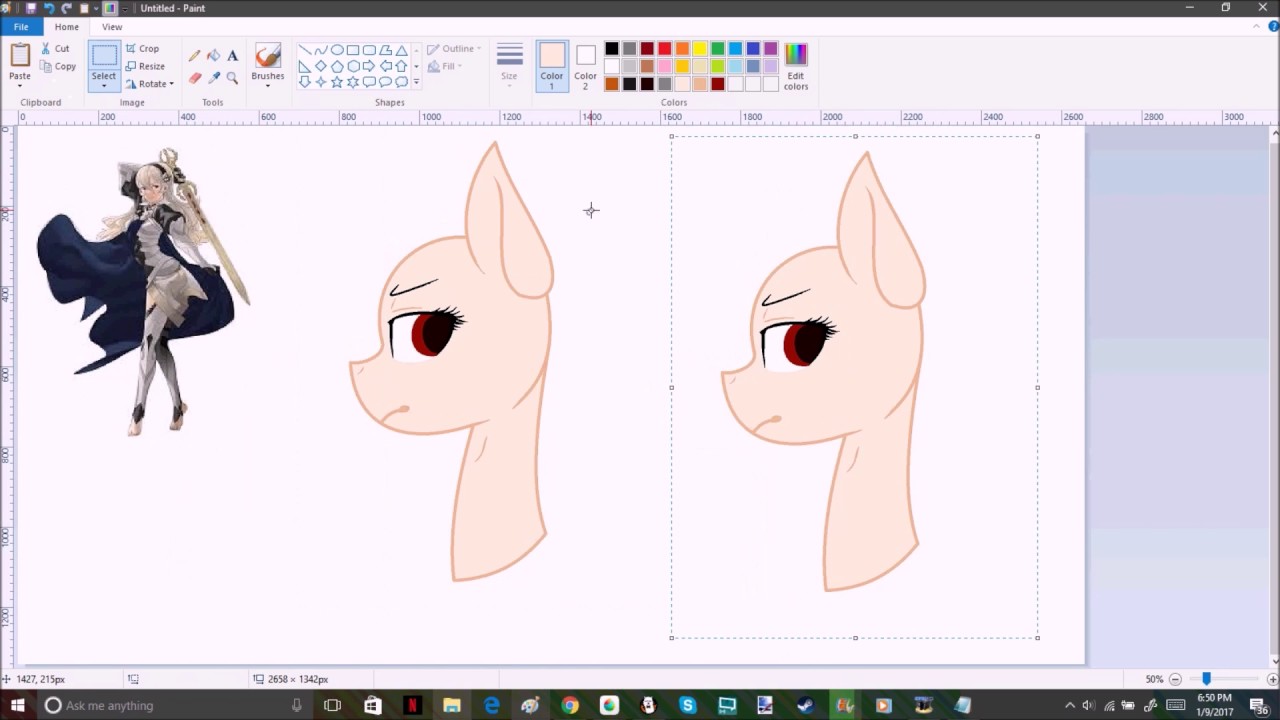Open Skype from the taskbar
Screen dimensions: 1280x720
click(x=687, y=705)
